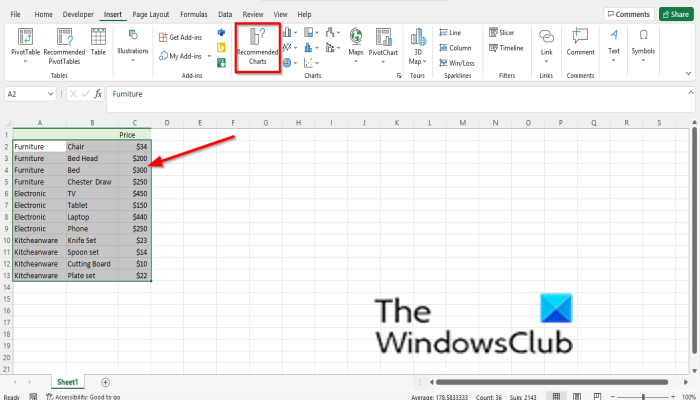
Task: Insert a pie or doughnut chart
Action: click(287, 62)
